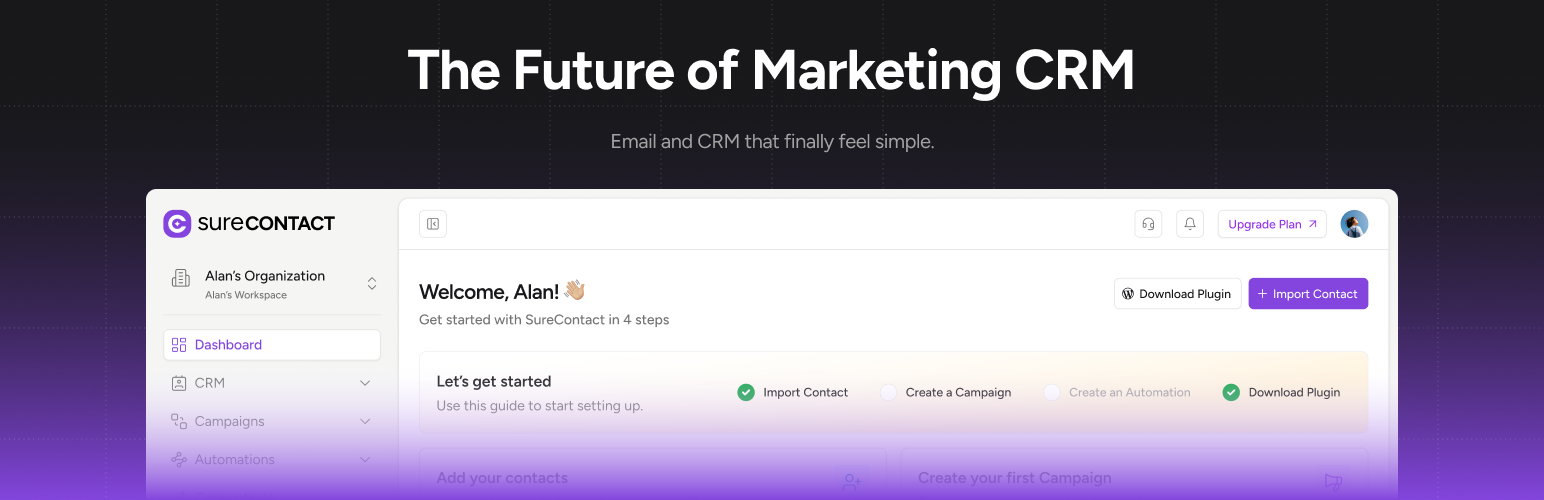This screenshot has height=500, width=1544.
Task: Click the user profile avatar
Action: 1354,224
